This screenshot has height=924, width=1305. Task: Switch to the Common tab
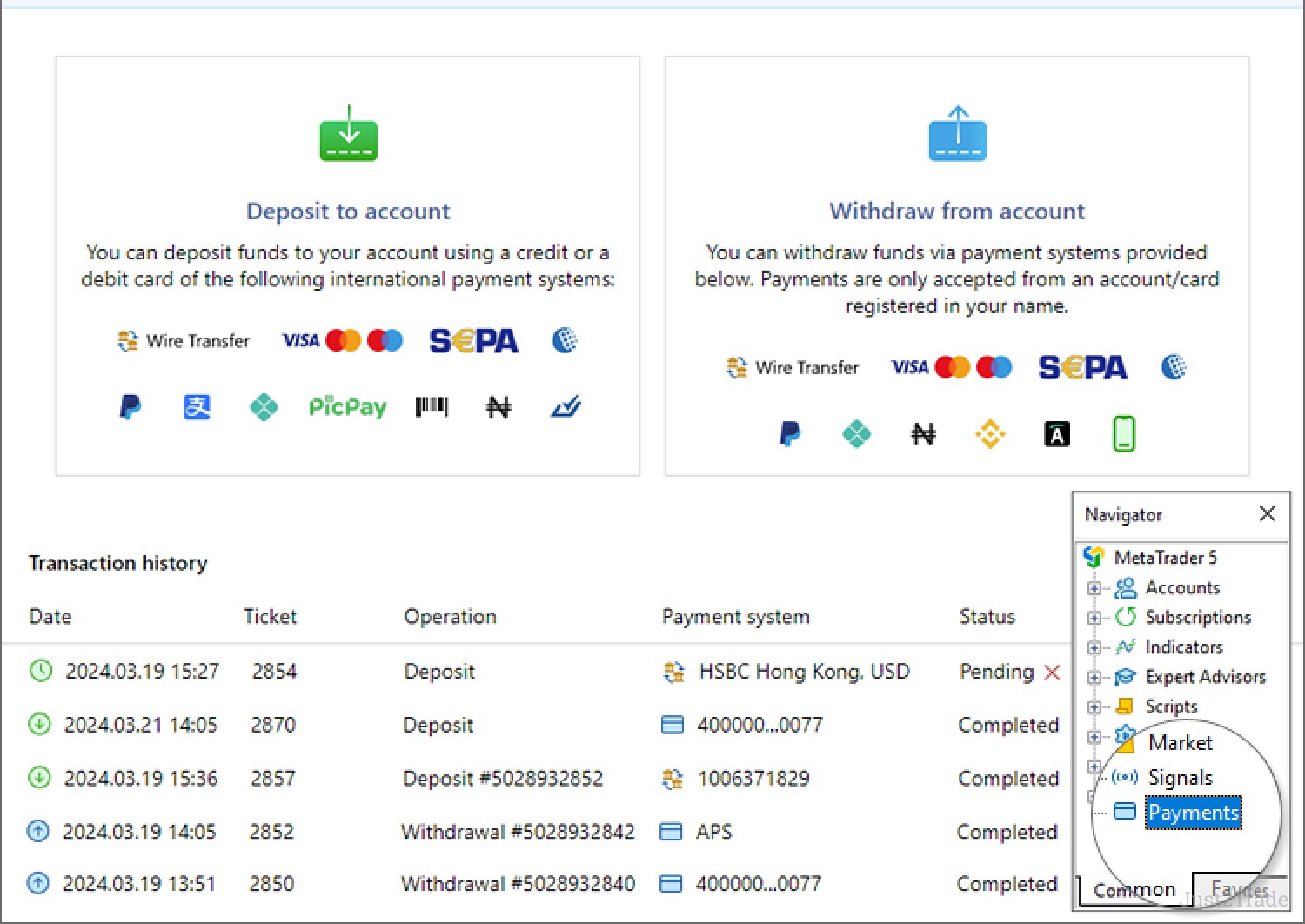(1134, 890)
